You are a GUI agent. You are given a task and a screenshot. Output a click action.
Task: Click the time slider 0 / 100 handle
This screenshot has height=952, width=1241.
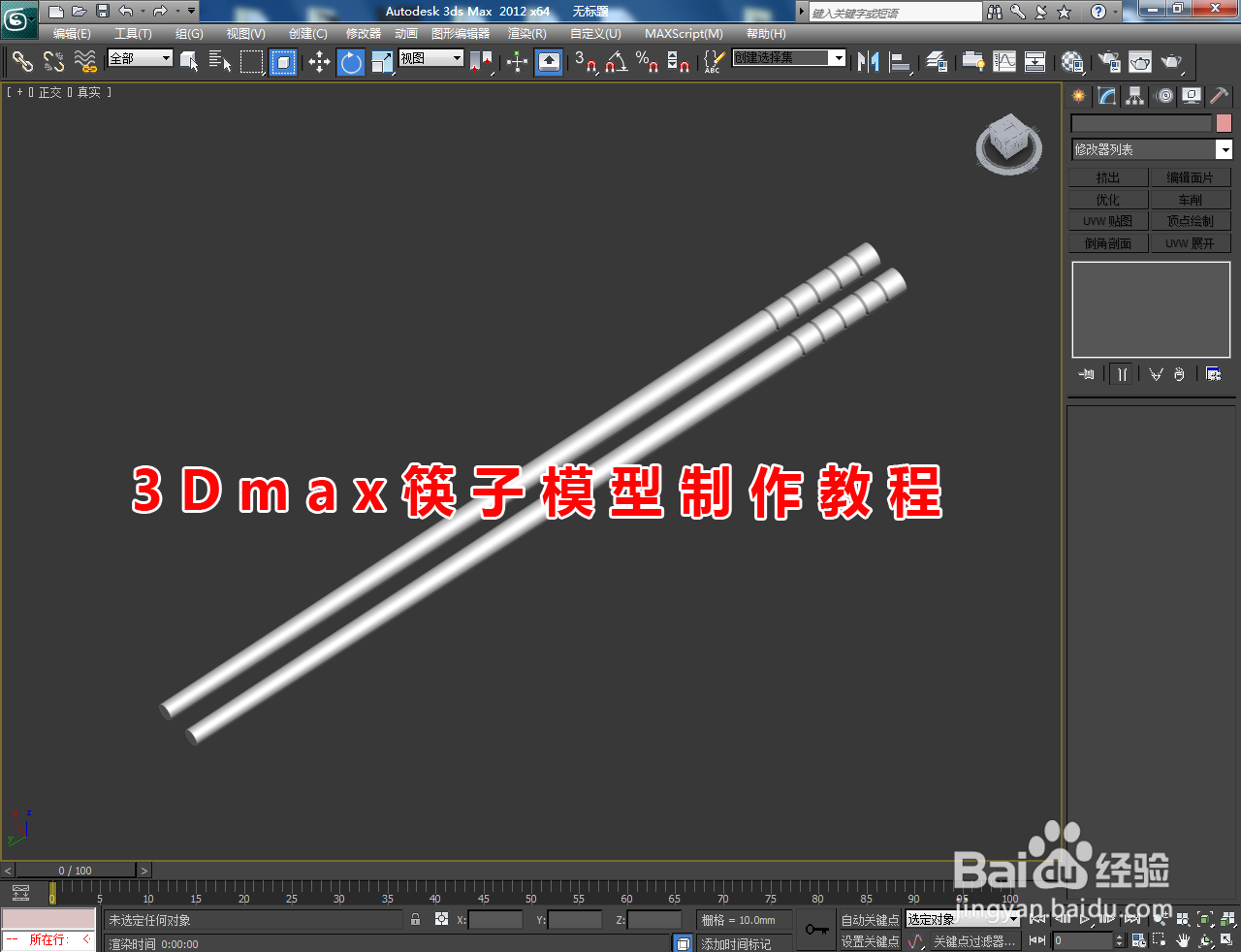pos(76,871)
